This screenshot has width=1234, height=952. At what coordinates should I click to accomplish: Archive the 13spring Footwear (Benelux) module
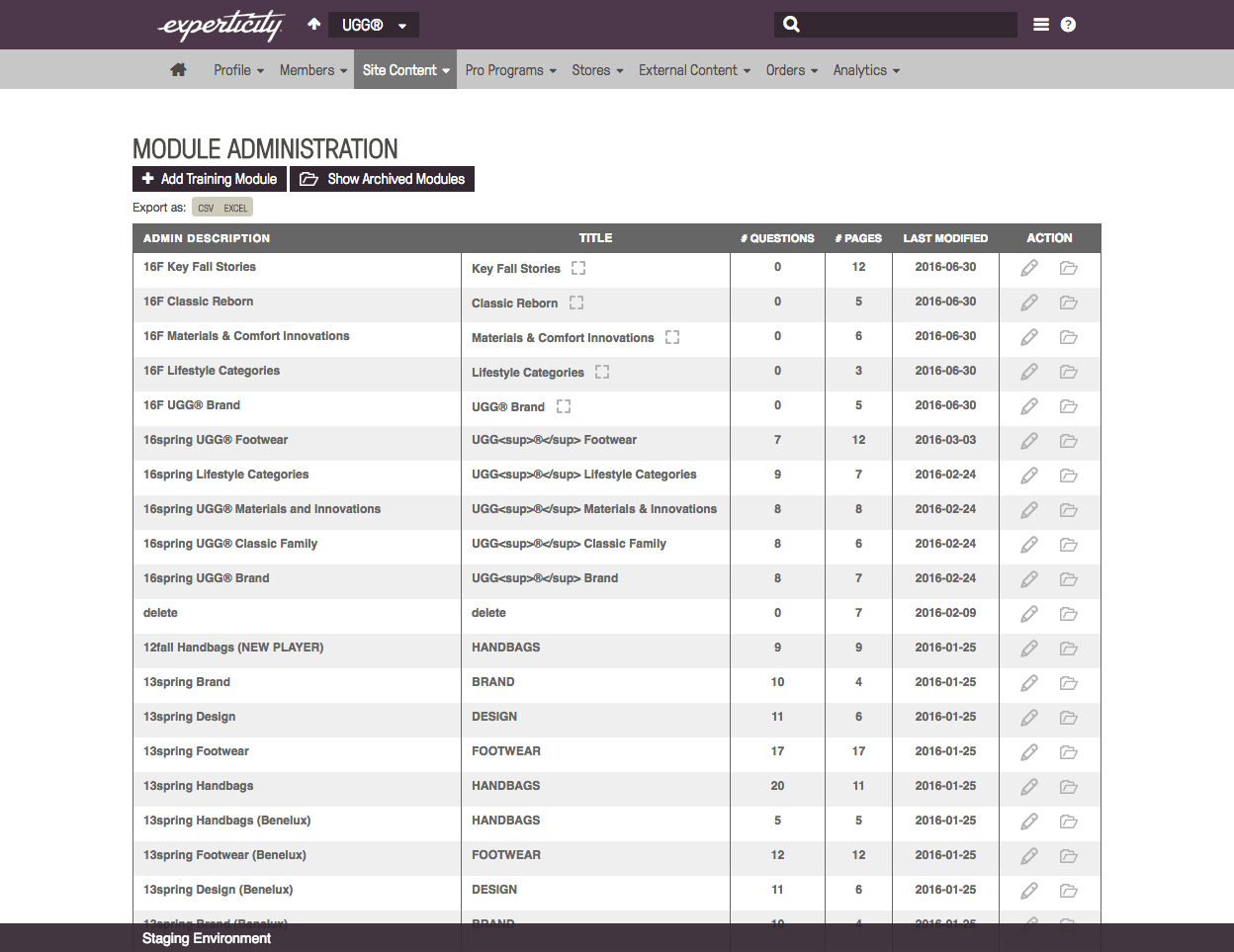point(1069,856)
